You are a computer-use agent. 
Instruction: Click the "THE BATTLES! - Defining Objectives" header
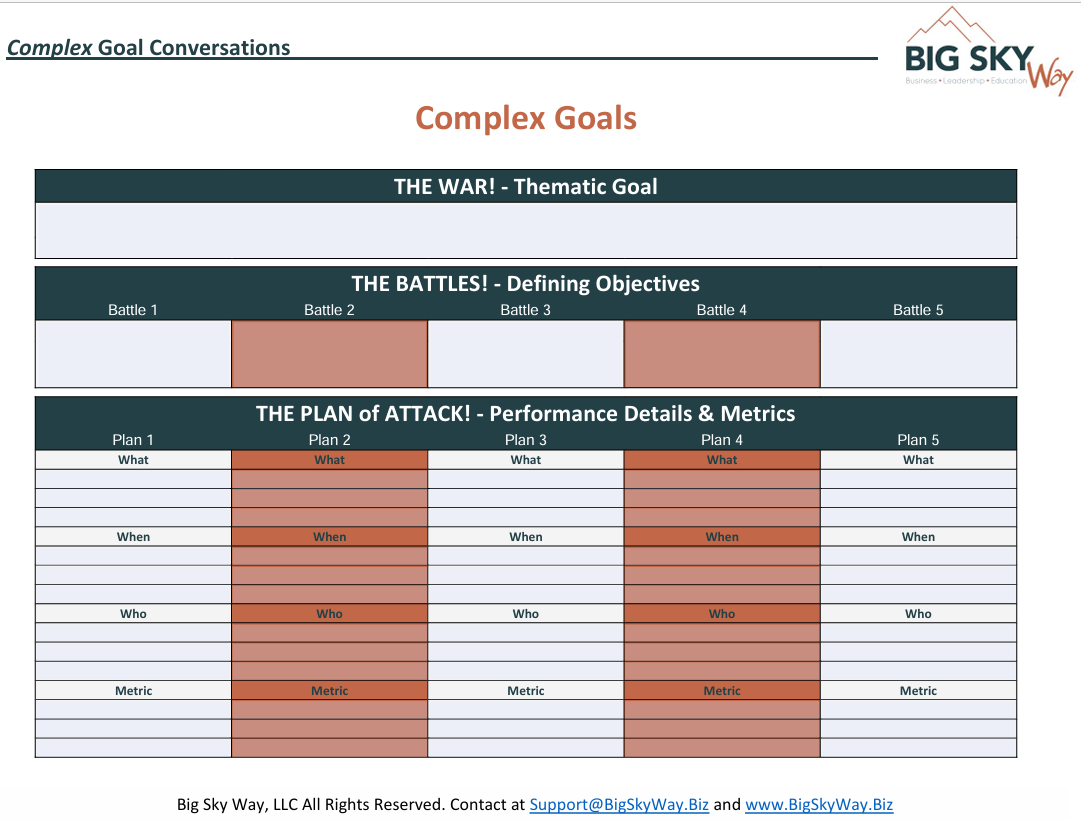click(526, 283)
